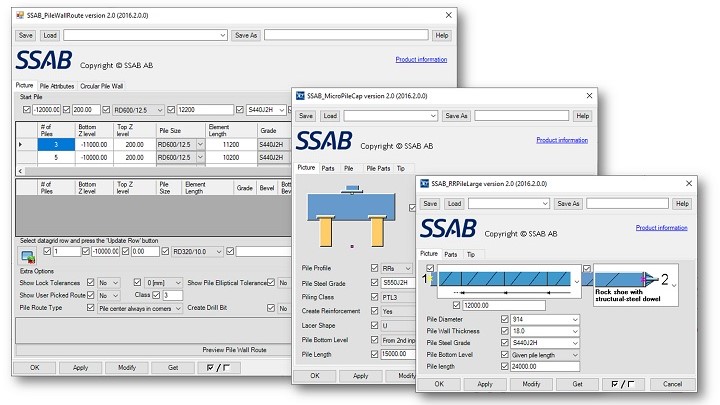Open Pile Attributes tab in PileWallRoute
Viewport: 720px width, 405px height.
point(56,86)
